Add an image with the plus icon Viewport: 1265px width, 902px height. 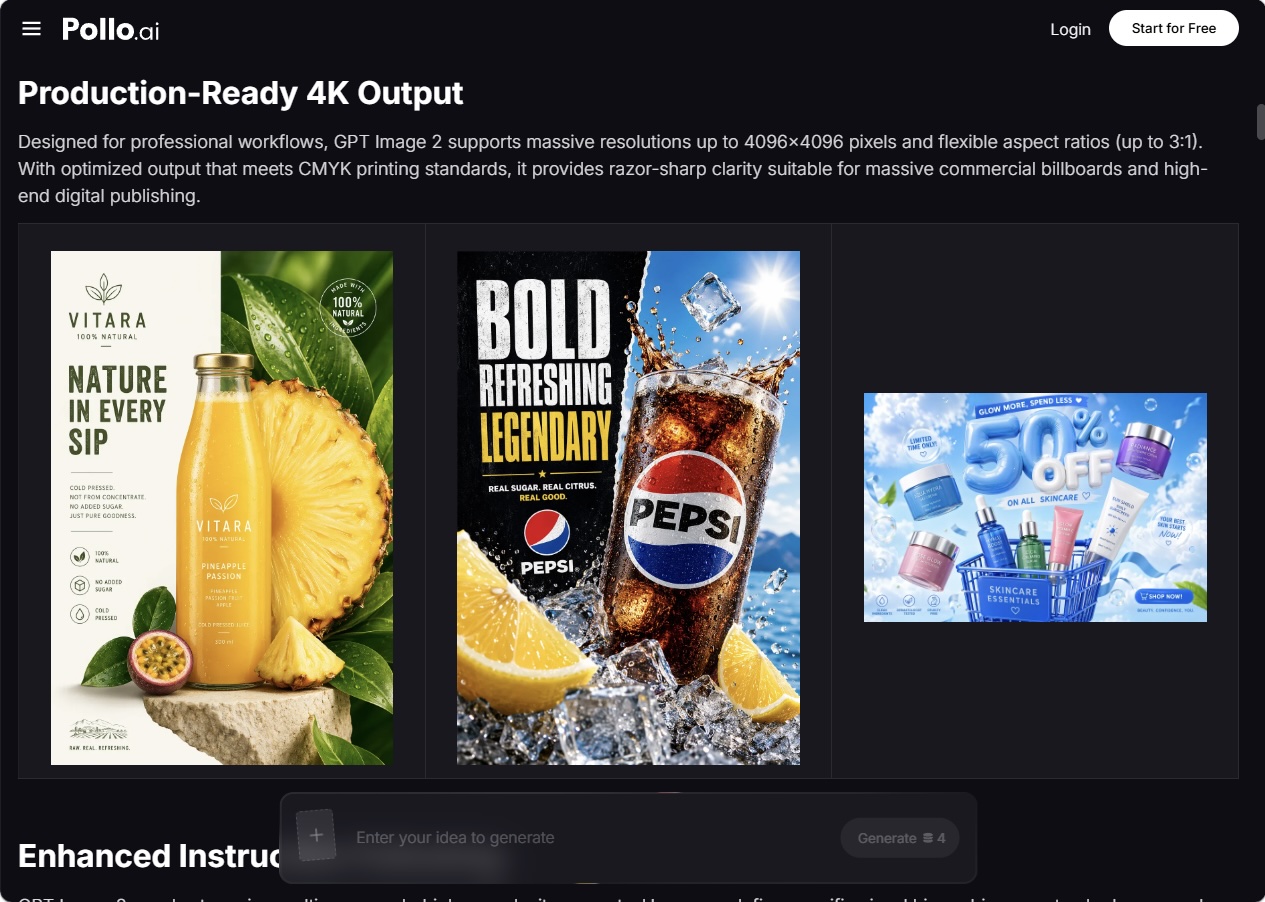click(x=317, y=835)
